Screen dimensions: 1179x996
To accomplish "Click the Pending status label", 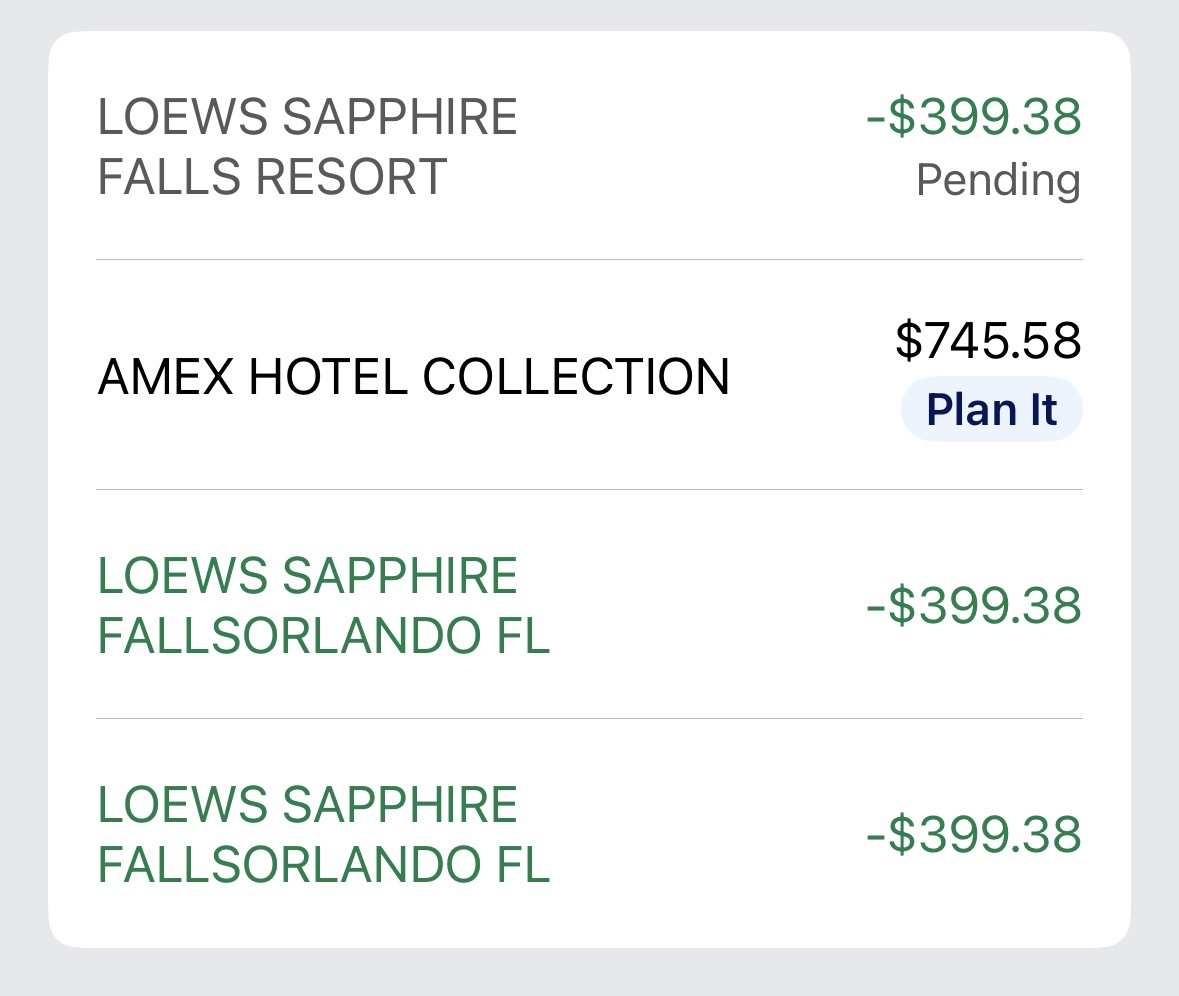I will pos(998,181).
